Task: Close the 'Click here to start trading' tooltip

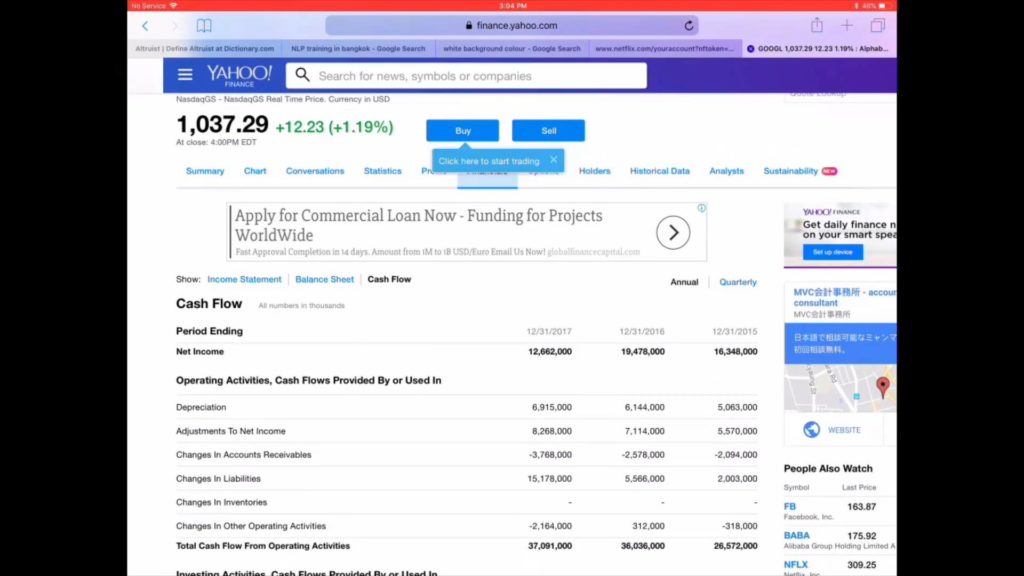Action: 554,159
